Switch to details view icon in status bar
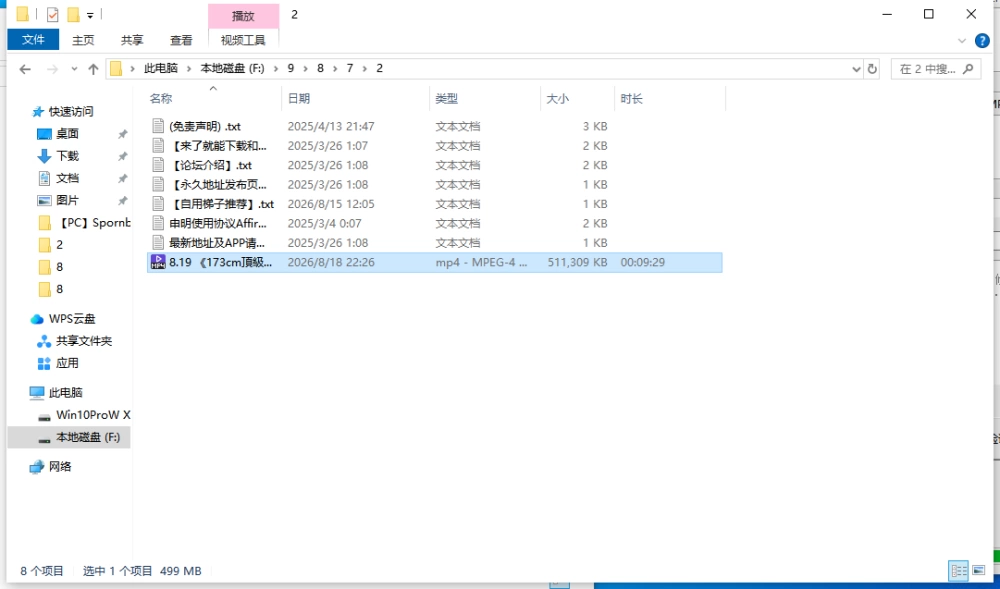 tap(959, 571)
